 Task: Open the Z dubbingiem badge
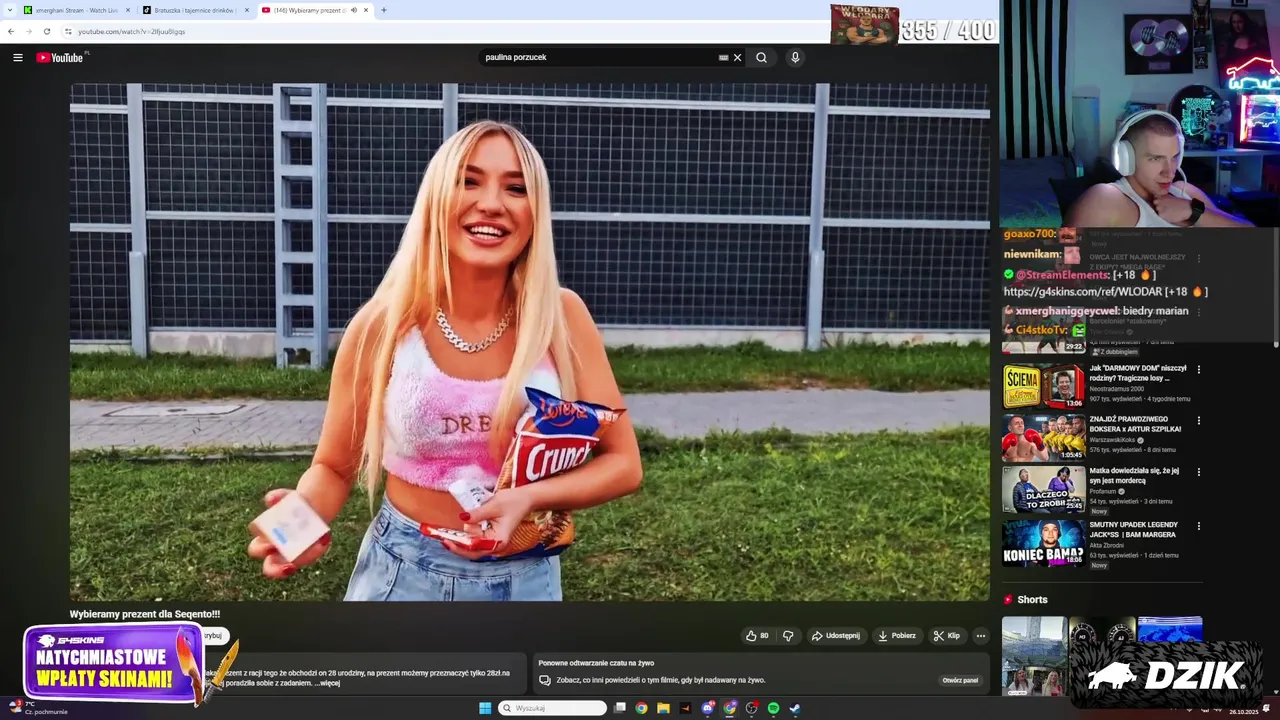[1113, 352]
